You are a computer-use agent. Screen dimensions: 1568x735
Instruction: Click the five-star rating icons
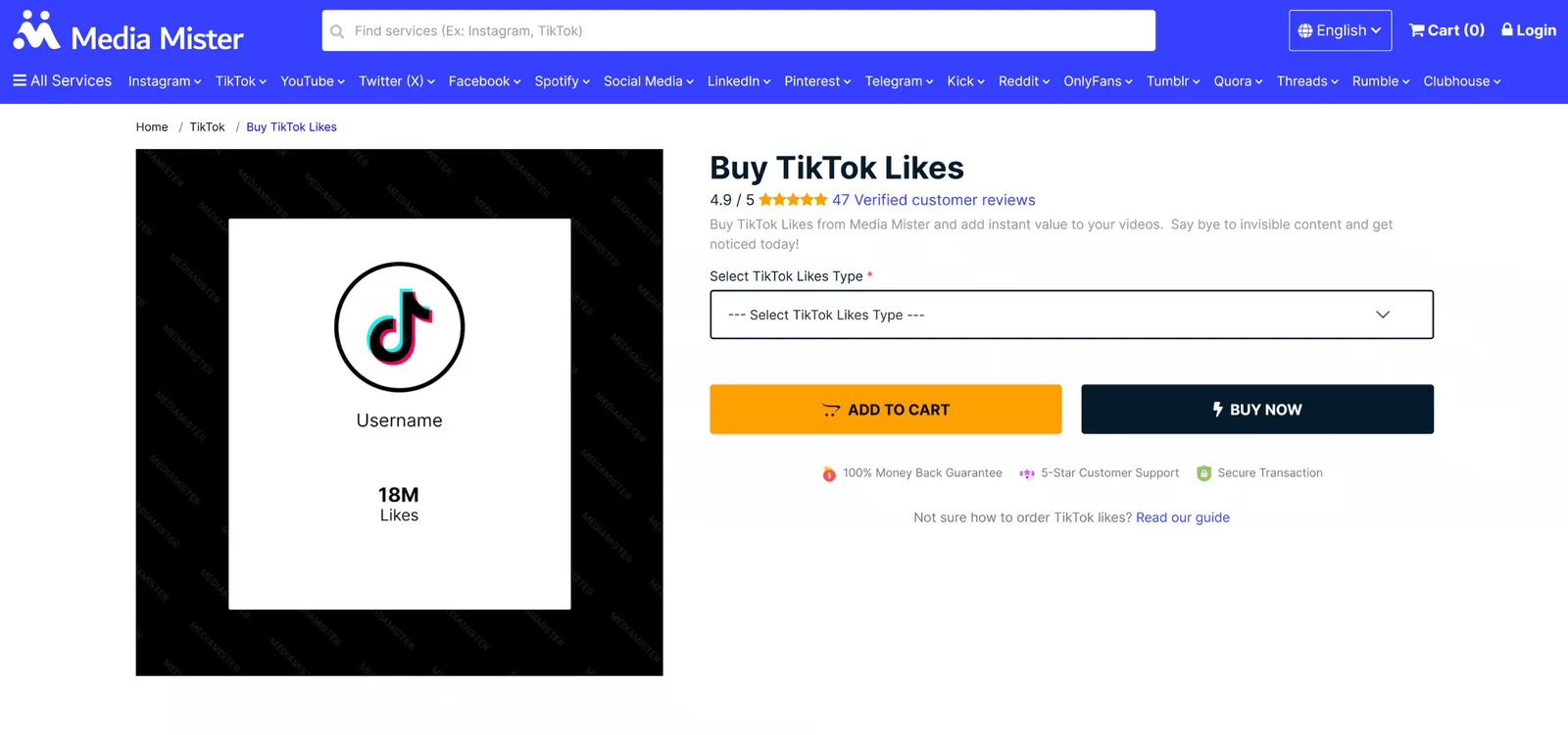793,200
